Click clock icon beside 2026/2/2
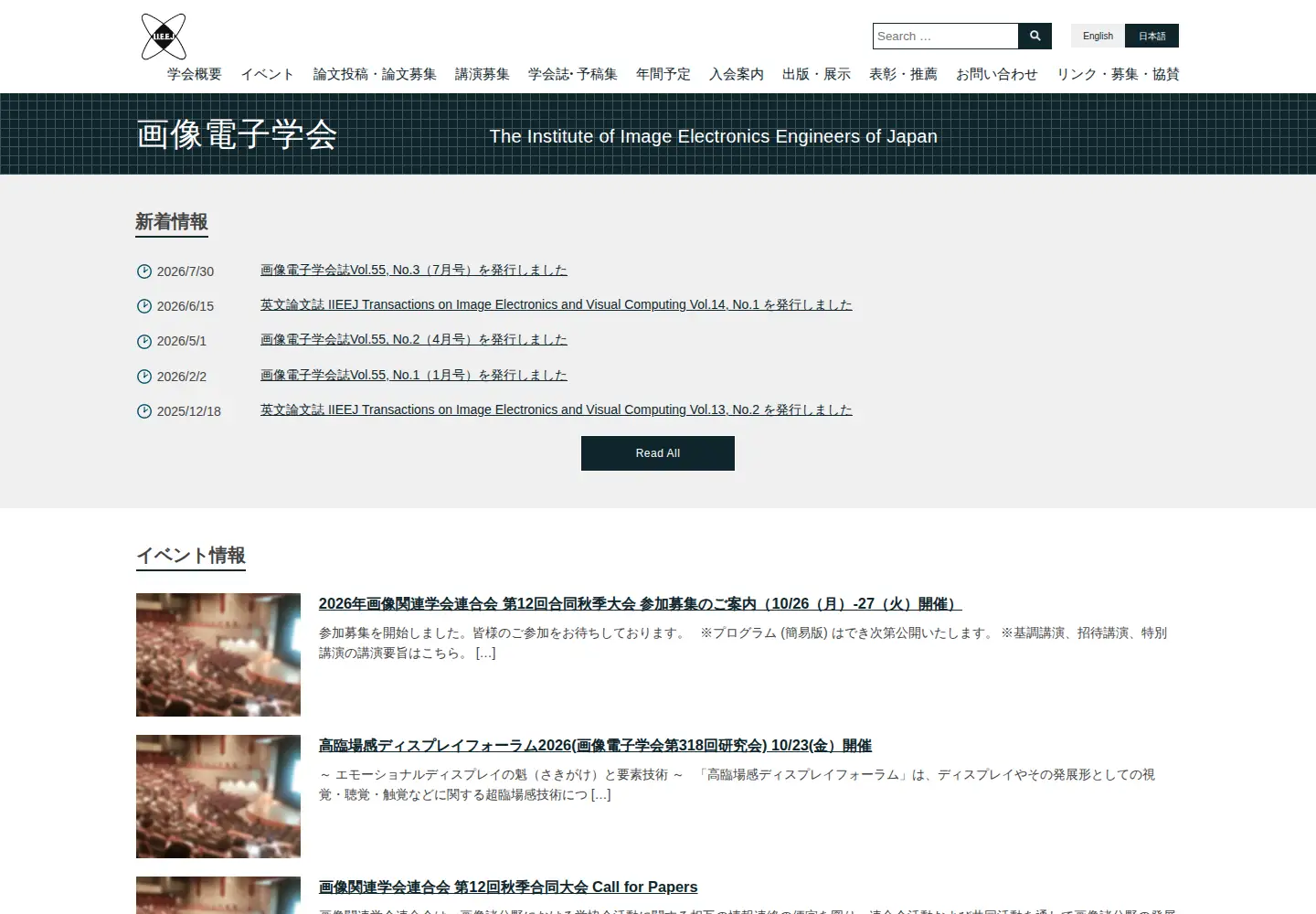The height and width of the screenshot is (914, 1316). (x=144, y=377)
